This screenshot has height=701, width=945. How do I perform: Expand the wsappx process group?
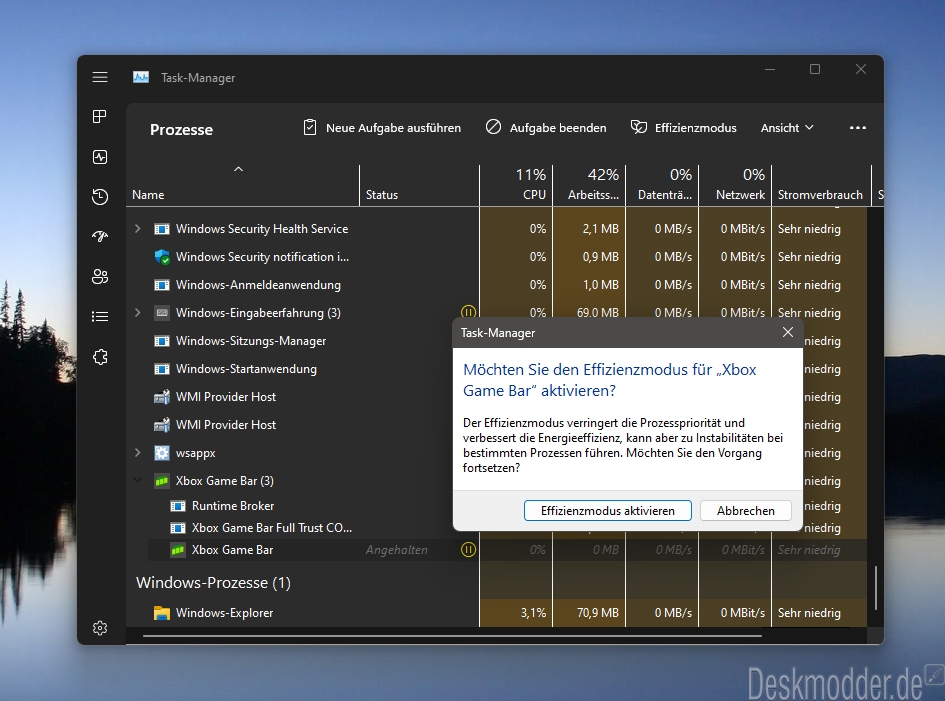coord(137,452)
